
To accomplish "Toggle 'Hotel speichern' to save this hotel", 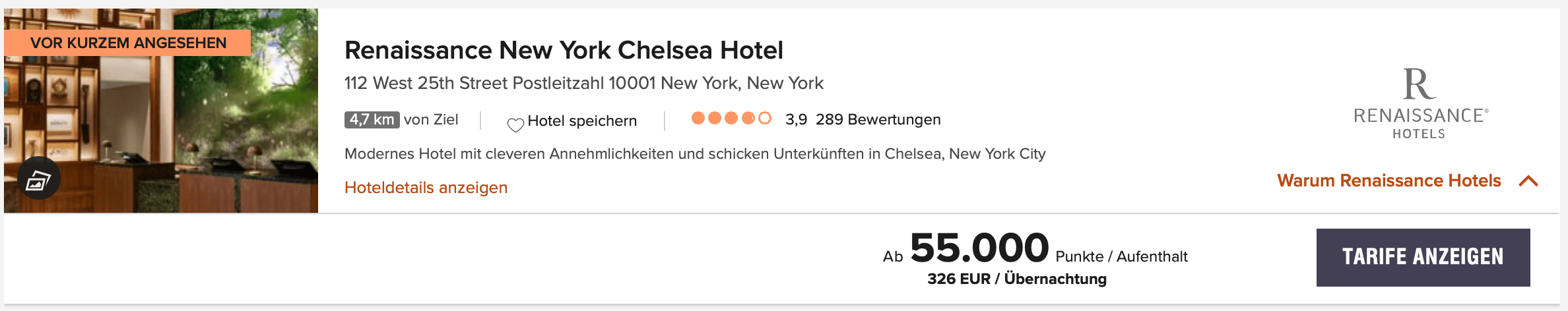I will click(581, 121).
